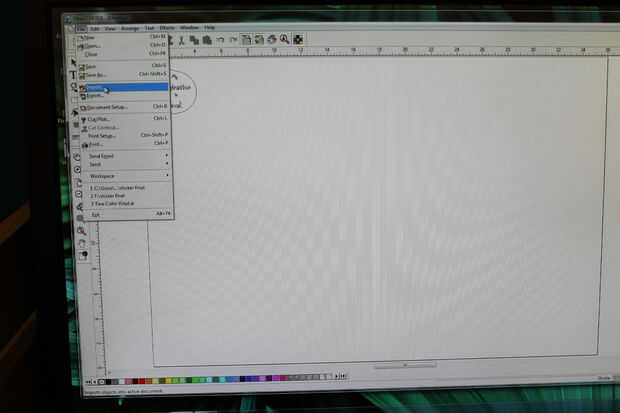The height and width of the screenshot is (413, 620).
Task: Choose Document Setup... from the File menu
Action: pos(124,107)
